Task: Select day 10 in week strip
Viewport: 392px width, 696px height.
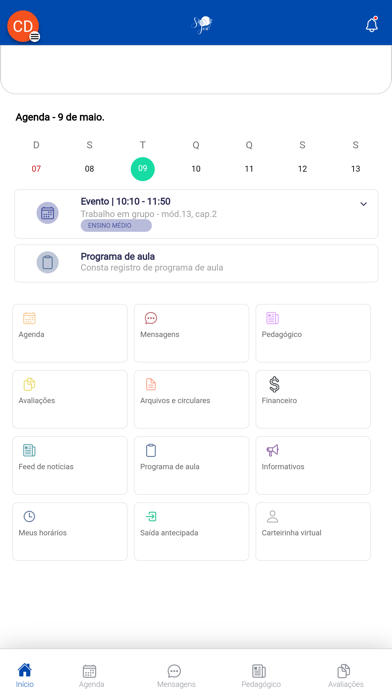Action: point(196,169)
